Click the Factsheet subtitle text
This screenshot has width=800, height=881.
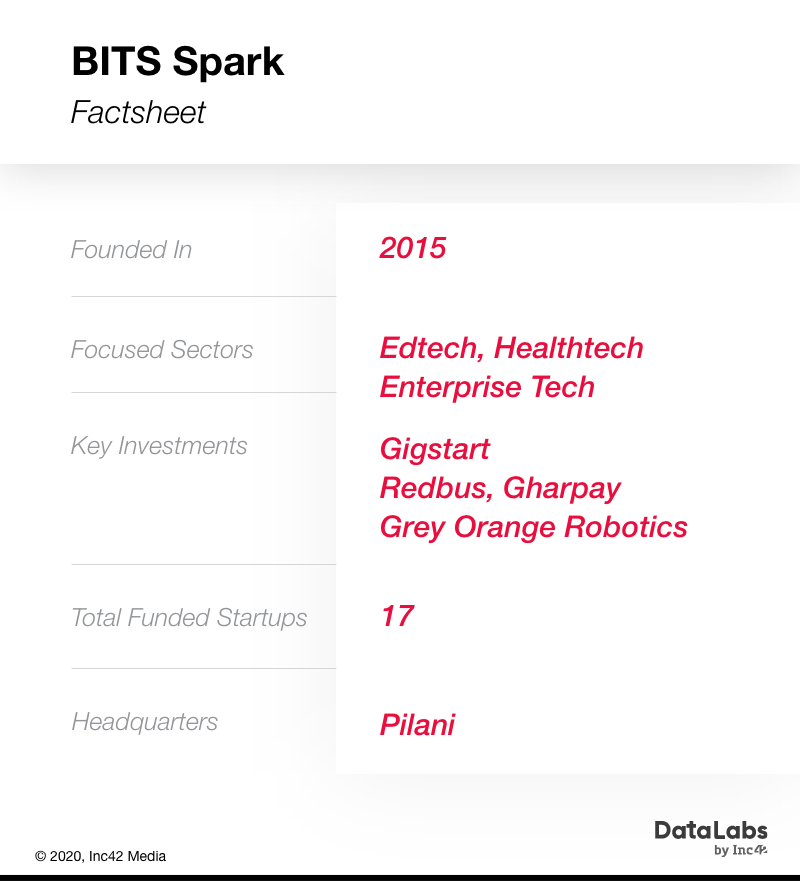point(138,112)
